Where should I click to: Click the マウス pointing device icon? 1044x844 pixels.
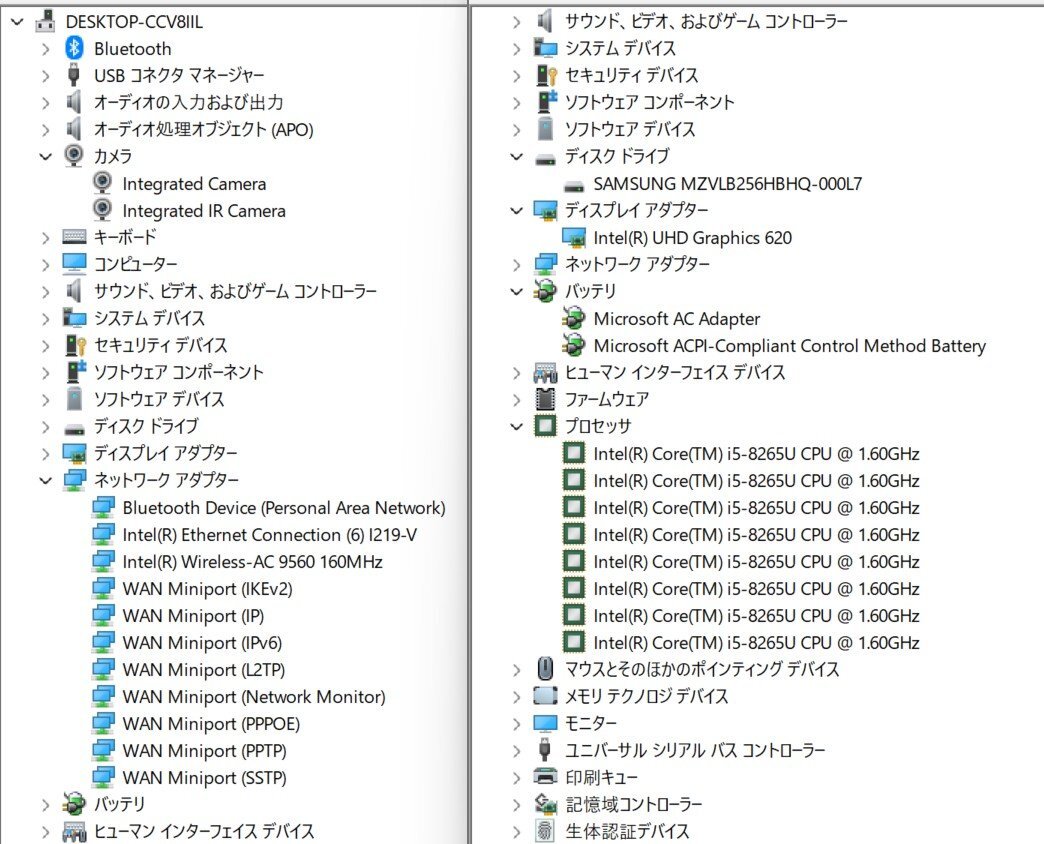point(545,669)
